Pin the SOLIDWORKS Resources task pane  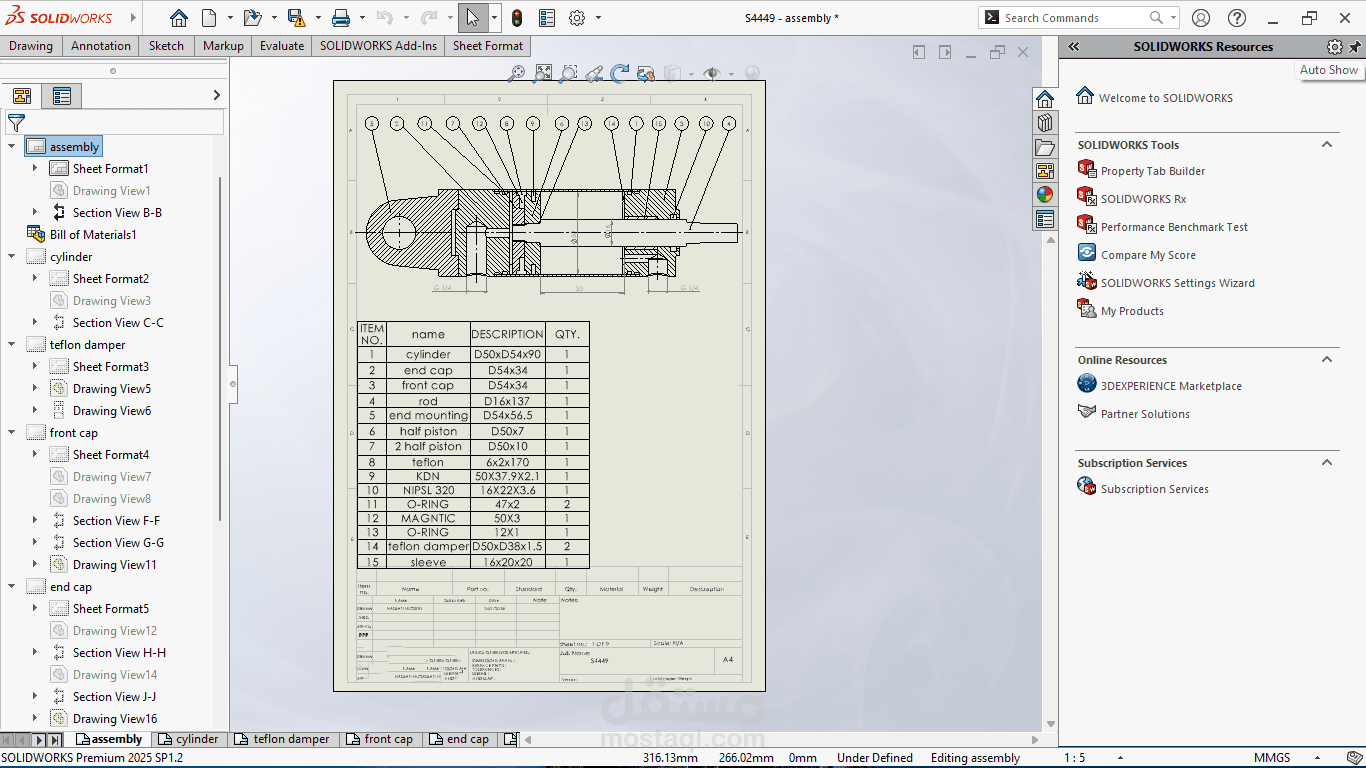click(x=1355, y=47)
